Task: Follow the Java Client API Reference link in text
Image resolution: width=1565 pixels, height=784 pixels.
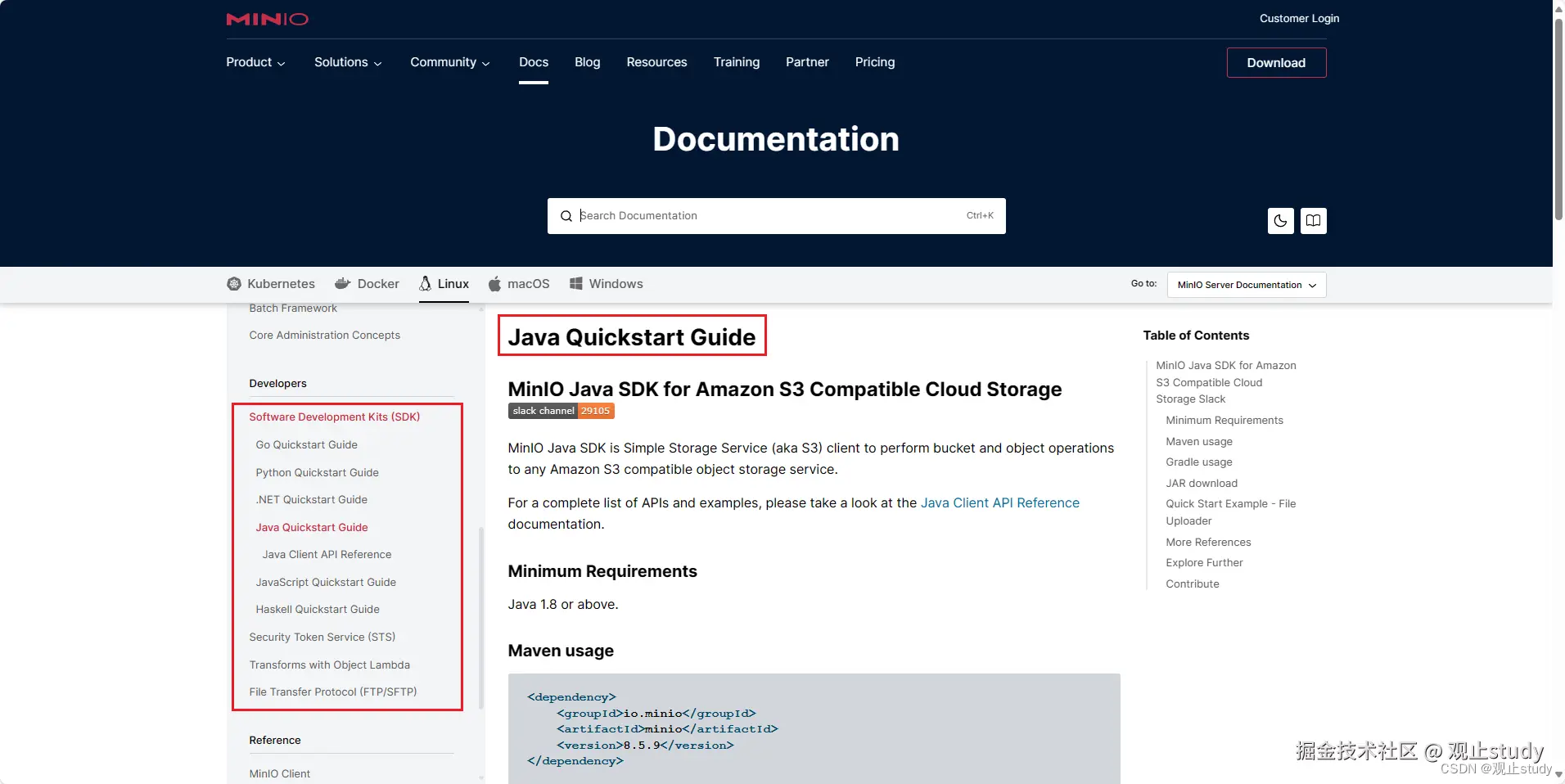Action: 999,503
